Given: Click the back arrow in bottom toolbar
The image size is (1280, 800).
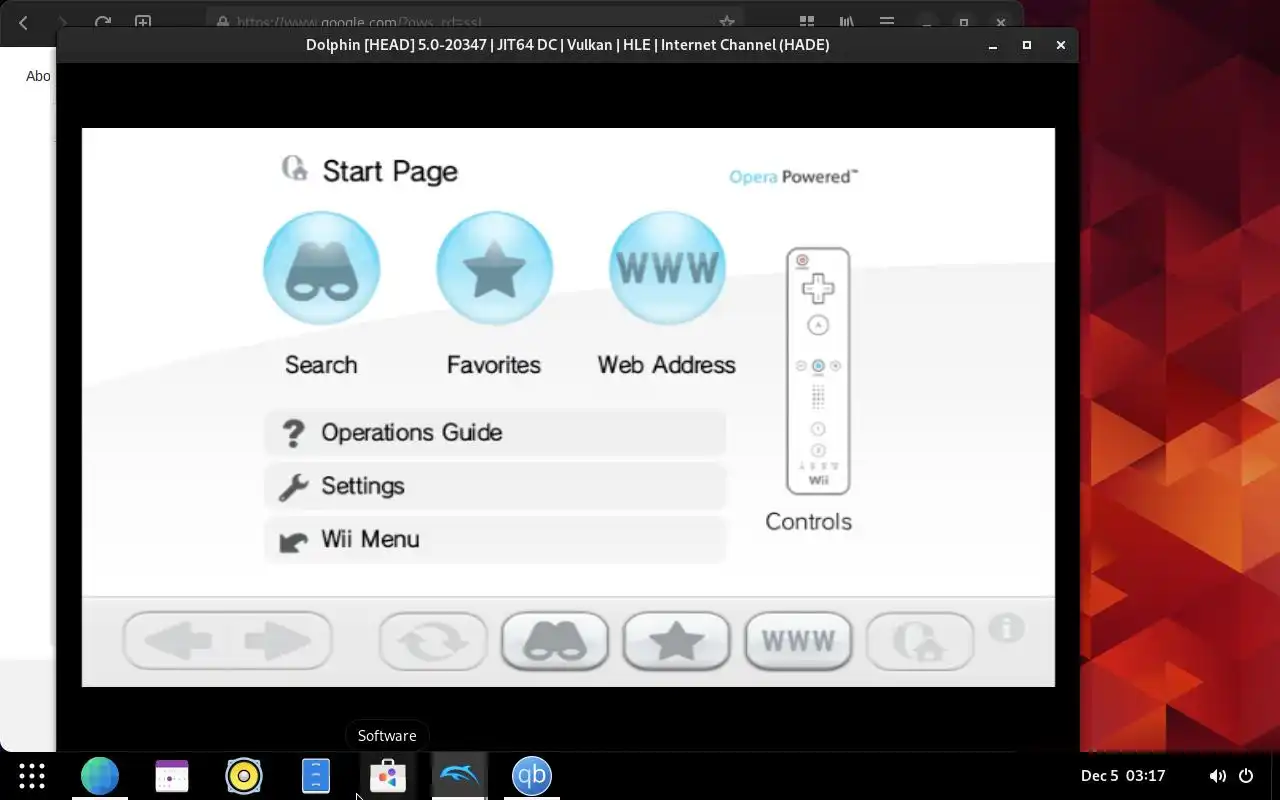Looking at the screenshot, I should 178,641.
